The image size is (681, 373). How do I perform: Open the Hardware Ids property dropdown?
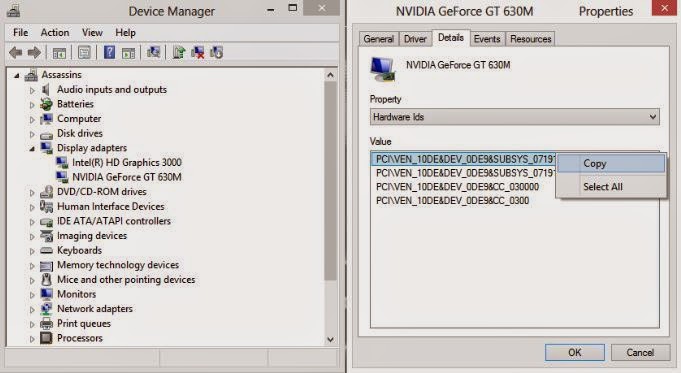click(515, 117)
